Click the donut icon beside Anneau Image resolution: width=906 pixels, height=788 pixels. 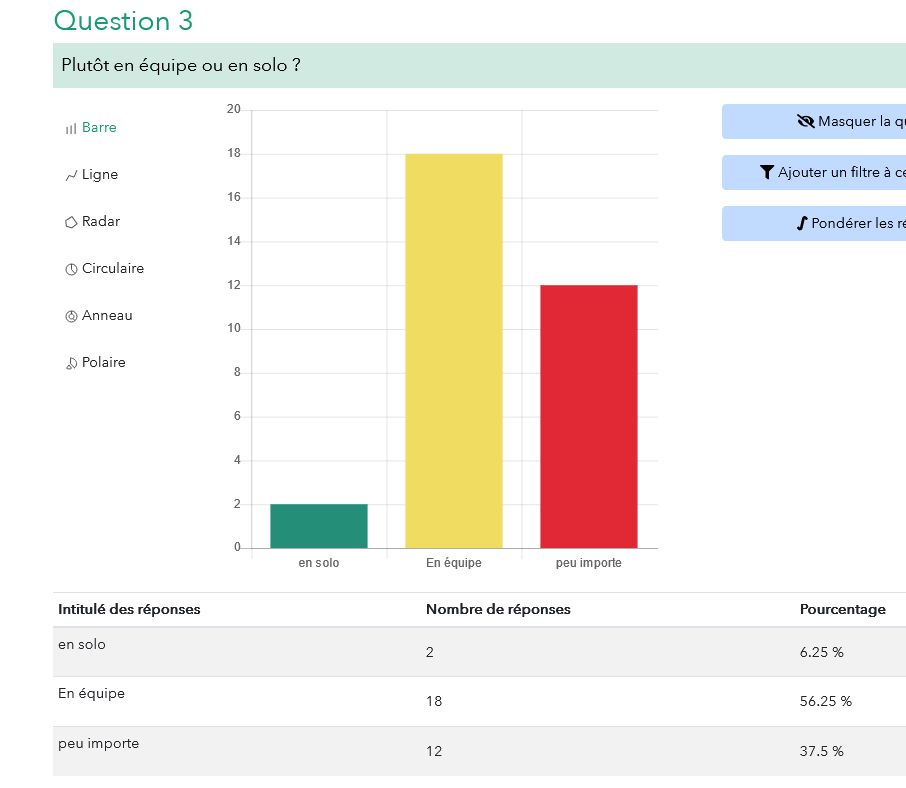[71, 317]
